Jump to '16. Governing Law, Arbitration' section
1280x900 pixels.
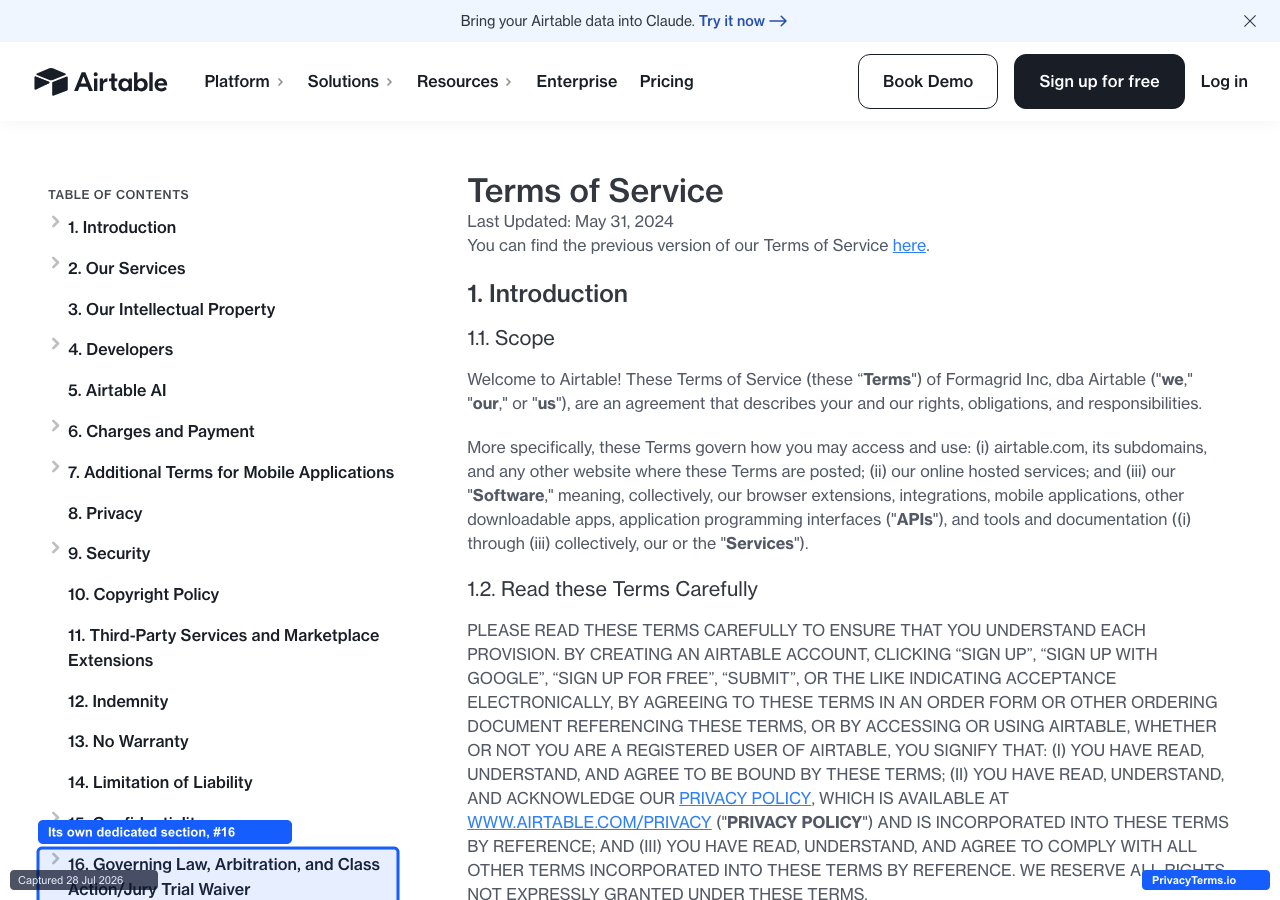224,876
